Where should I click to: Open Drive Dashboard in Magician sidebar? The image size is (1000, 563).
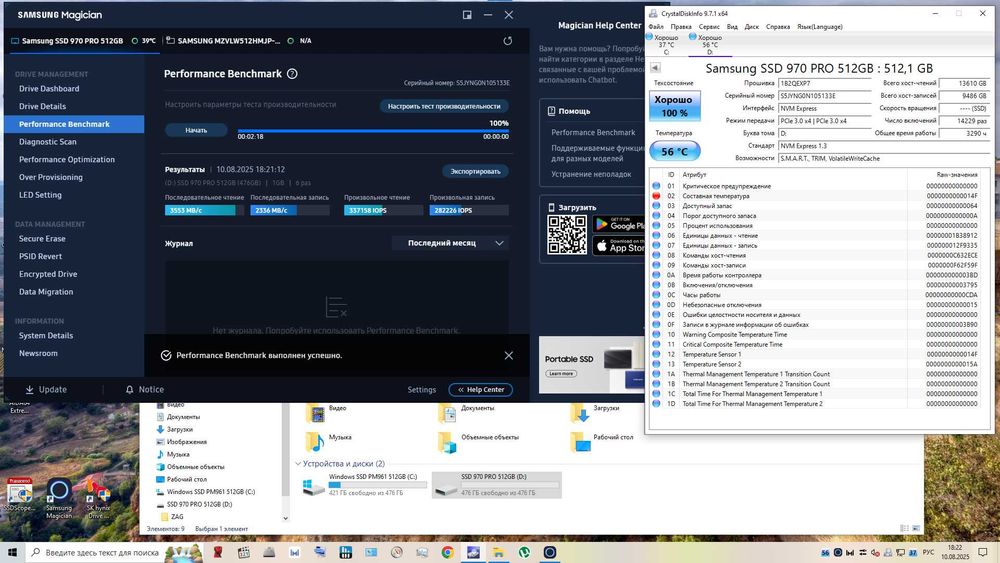pos(49,89)
